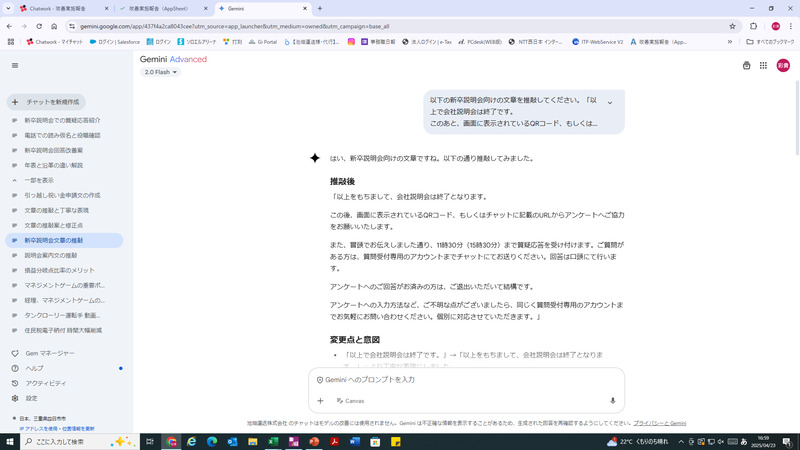Viewport: 800px width, 450px height.
Task: Open the 2.0 Flash model dropdown
Action: 160,72
